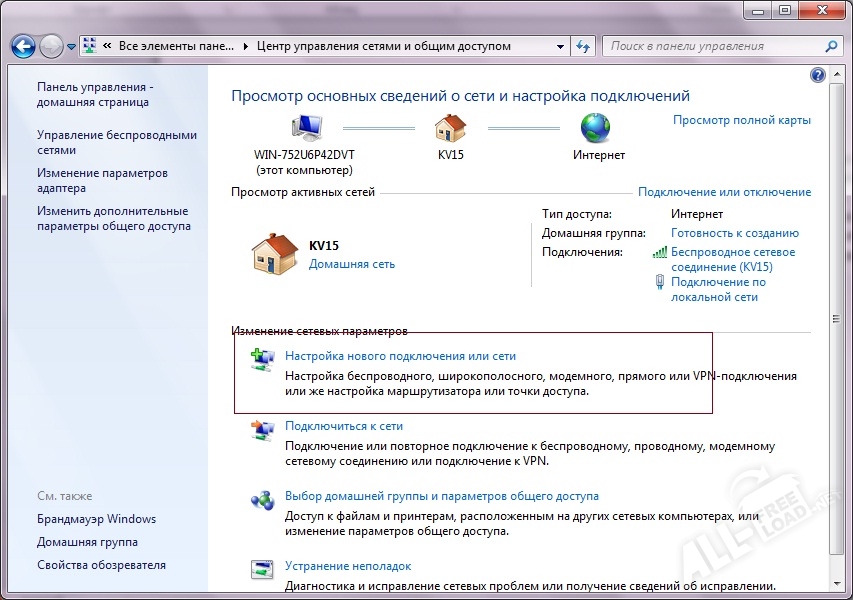Open help via the question mark icon
The image size is (853, 600).
click(818, 74)
